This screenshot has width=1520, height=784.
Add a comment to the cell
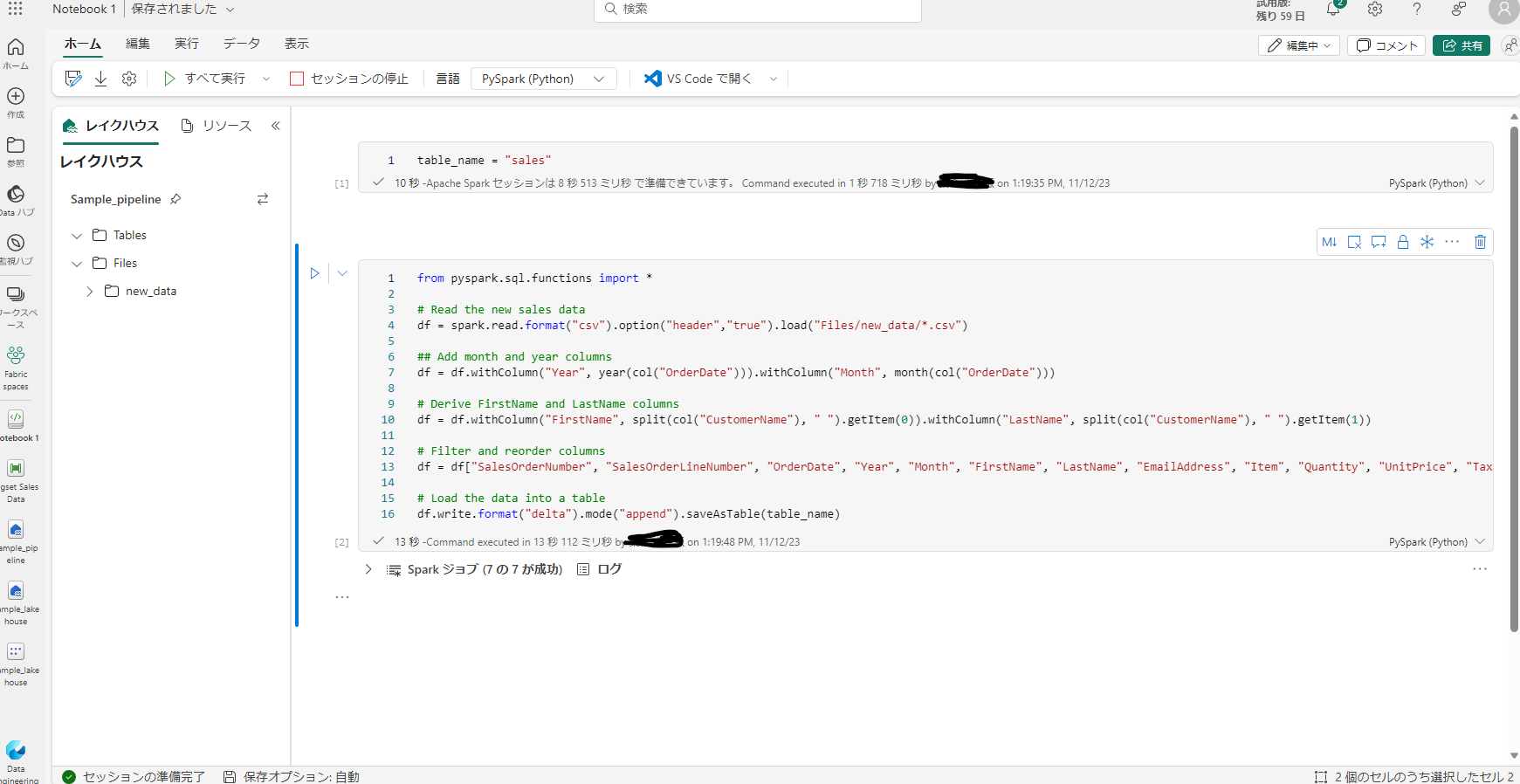pos(1379,242)
